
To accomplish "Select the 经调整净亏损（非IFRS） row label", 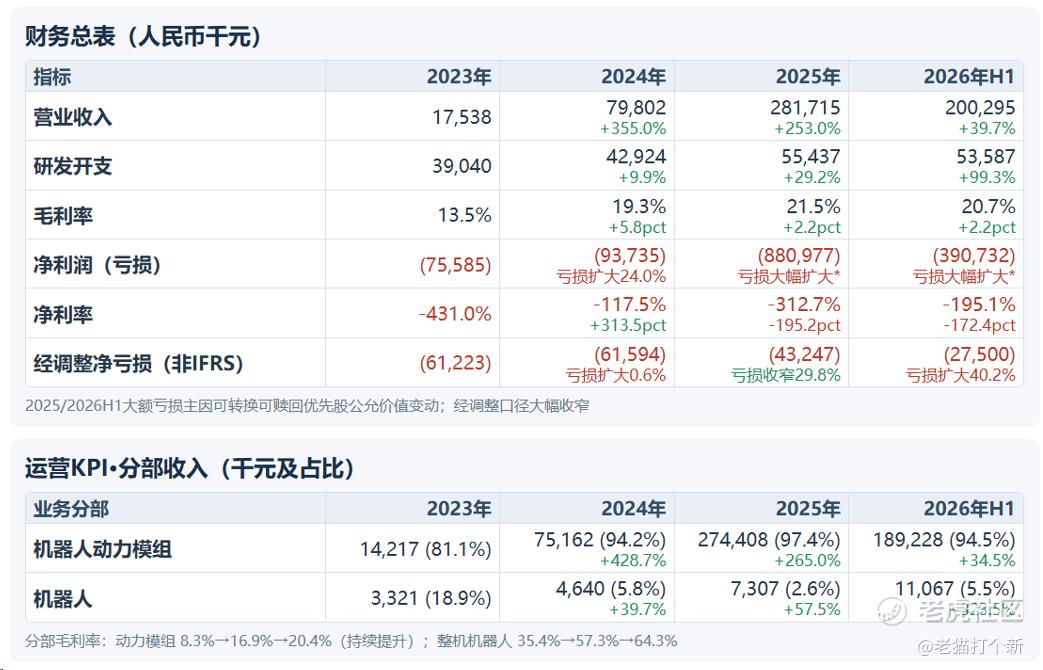I will pyautogui.click(x=138, y=363).
